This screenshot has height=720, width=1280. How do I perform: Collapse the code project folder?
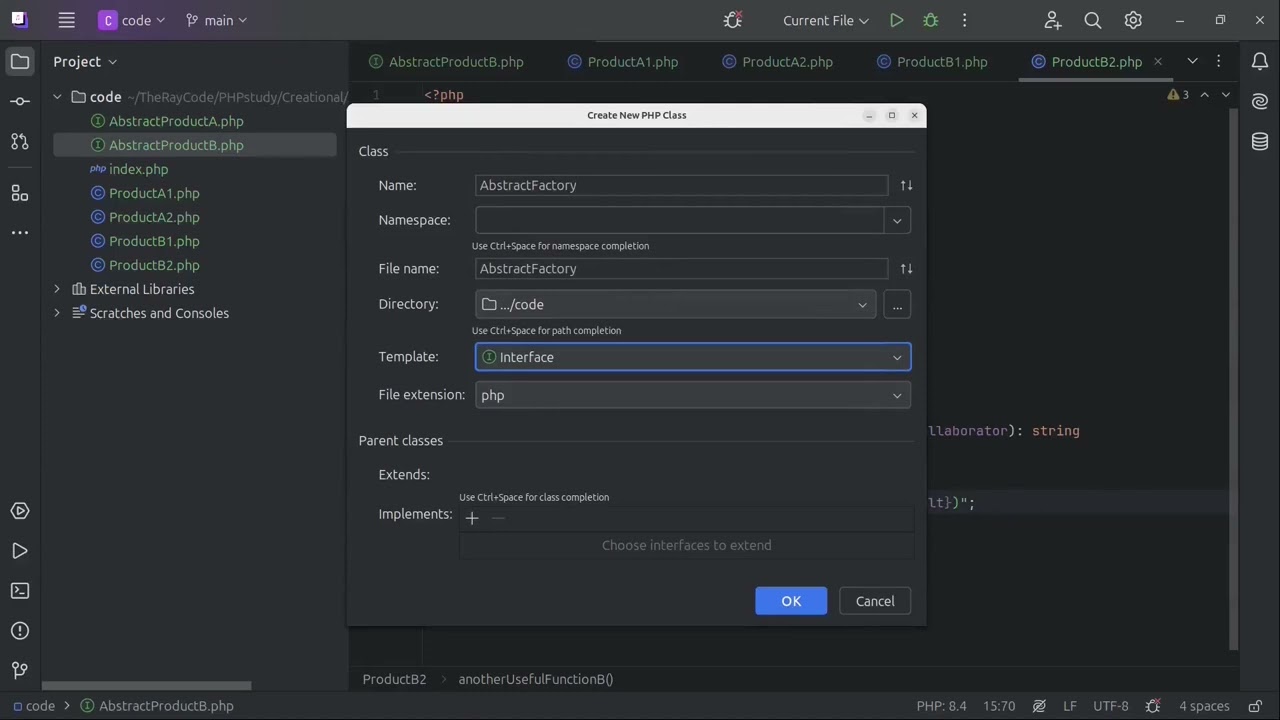57,97
